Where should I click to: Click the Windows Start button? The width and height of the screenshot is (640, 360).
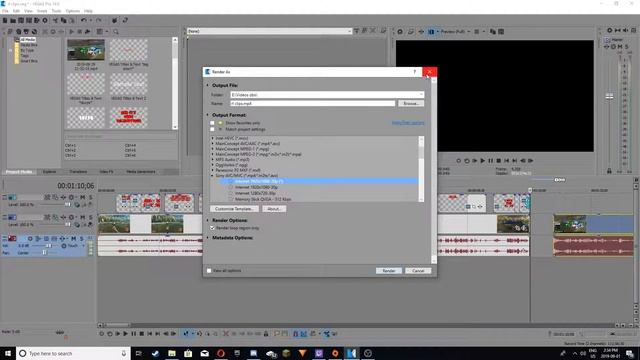8,353
